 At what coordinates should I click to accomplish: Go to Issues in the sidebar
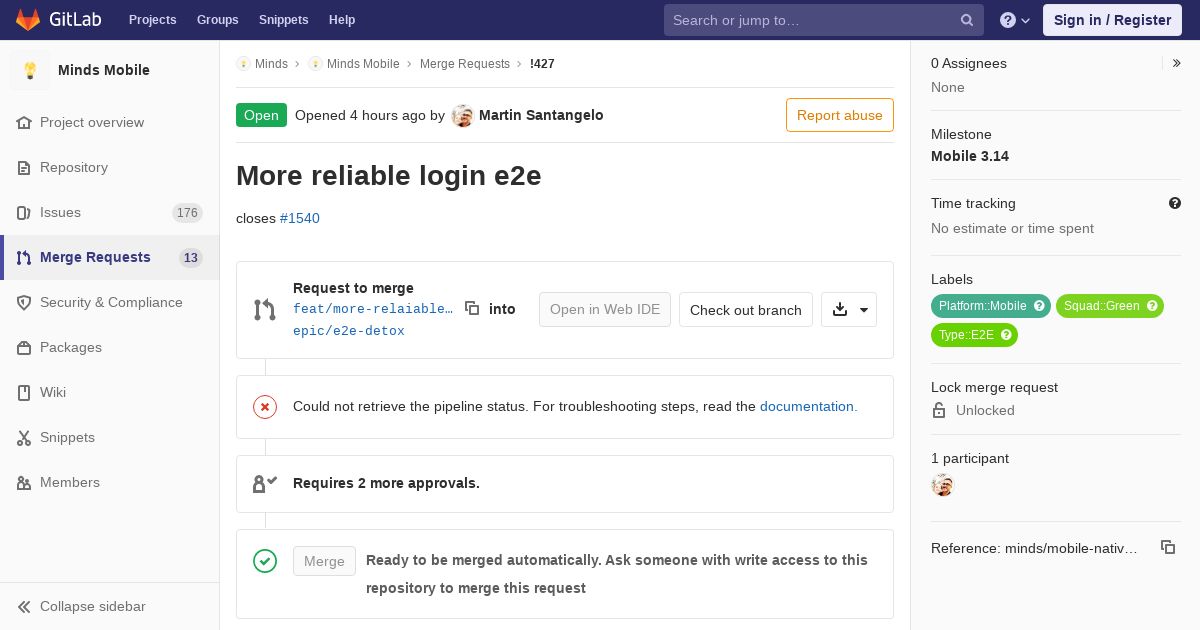click(110, 212)
